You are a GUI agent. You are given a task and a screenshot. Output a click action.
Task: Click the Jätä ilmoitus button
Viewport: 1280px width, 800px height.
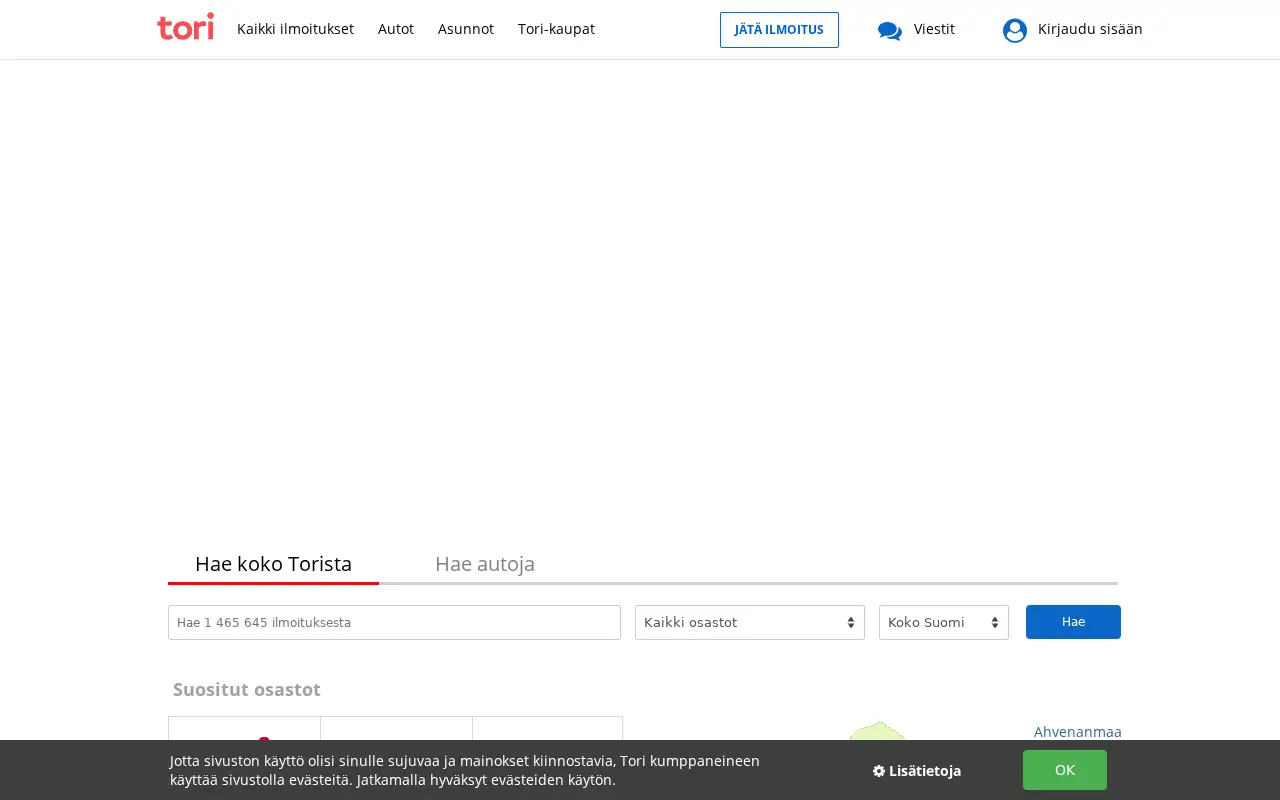tap(779, 30)
